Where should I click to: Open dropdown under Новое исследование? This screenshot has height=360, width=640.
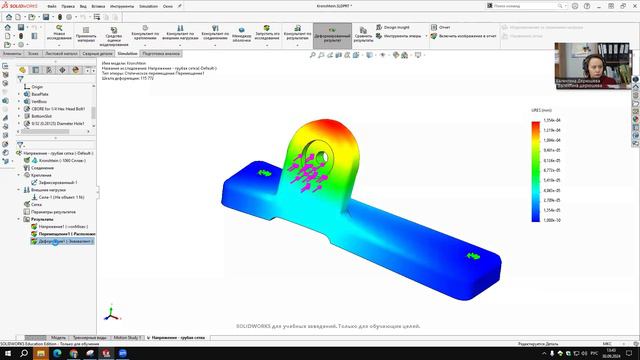point(59,45)
